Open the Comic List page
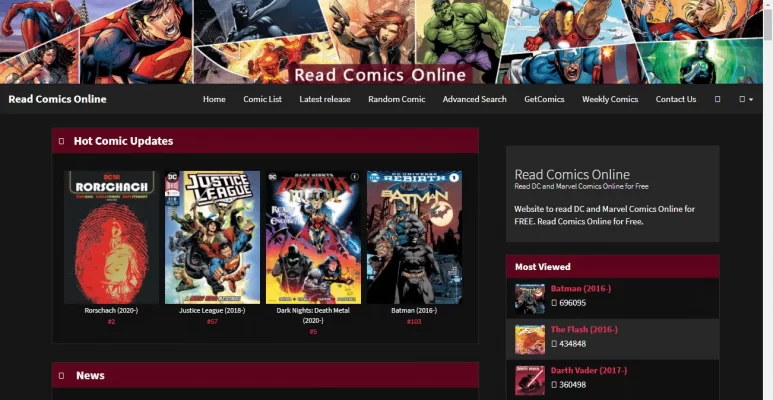Screen dimensions: 773x400 coord(262,99)
